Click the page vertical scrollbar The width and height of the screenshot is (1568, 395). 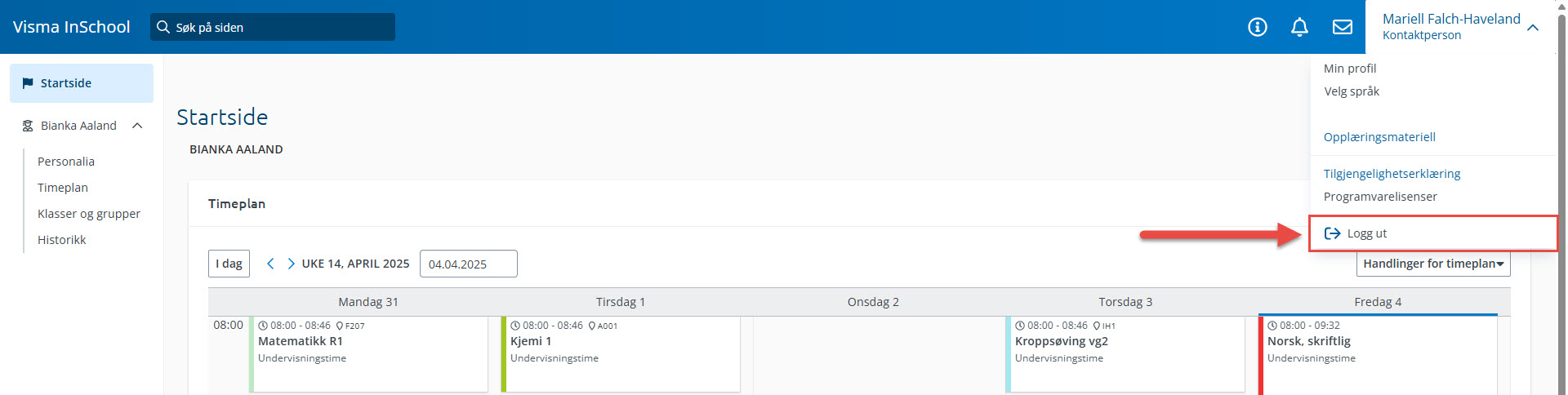1562,197
